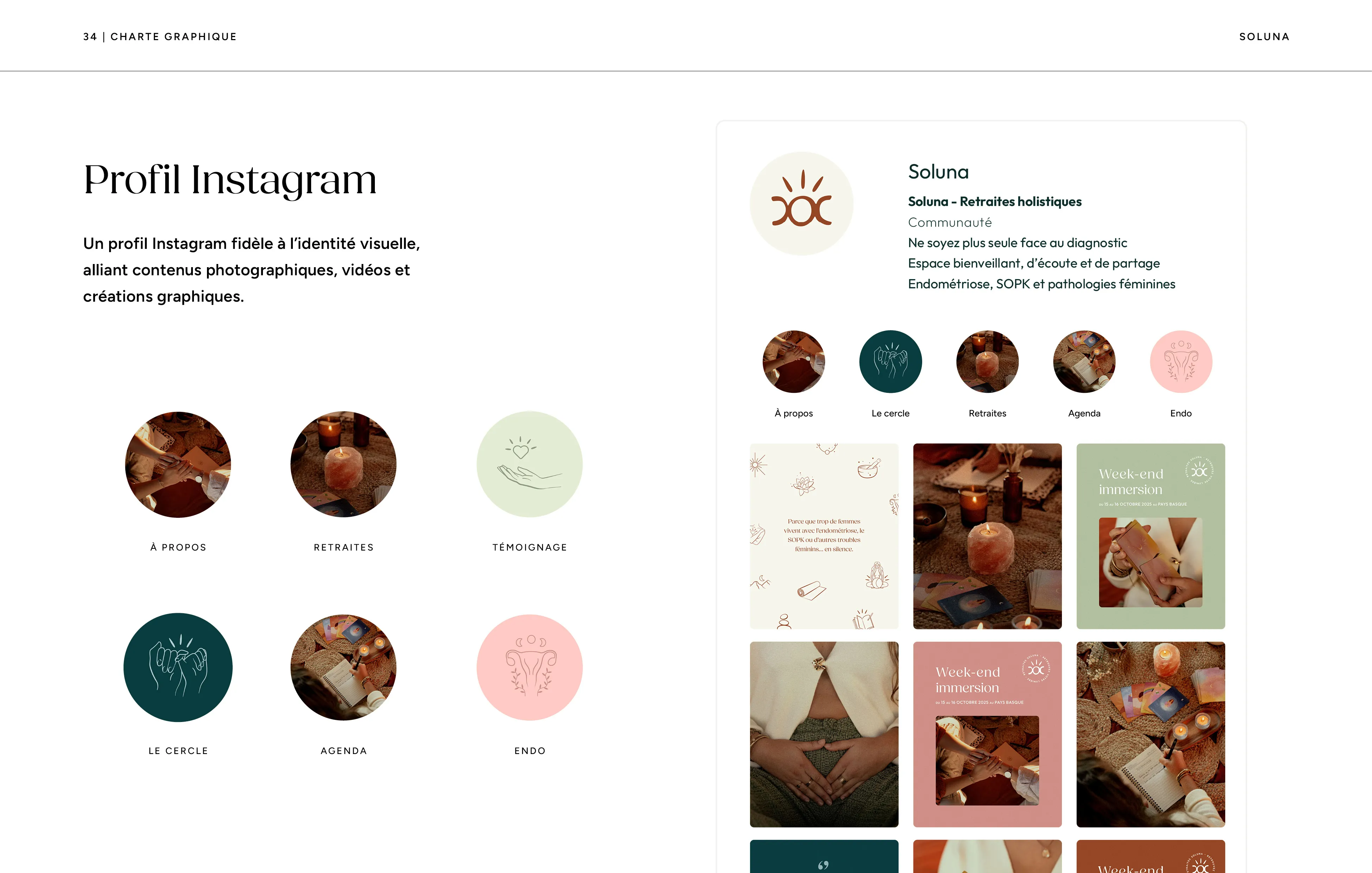The height and width of the screenshot is (873, 1372).
Task: Open the salt candle and cards photo post
Action: pos(987,536)
